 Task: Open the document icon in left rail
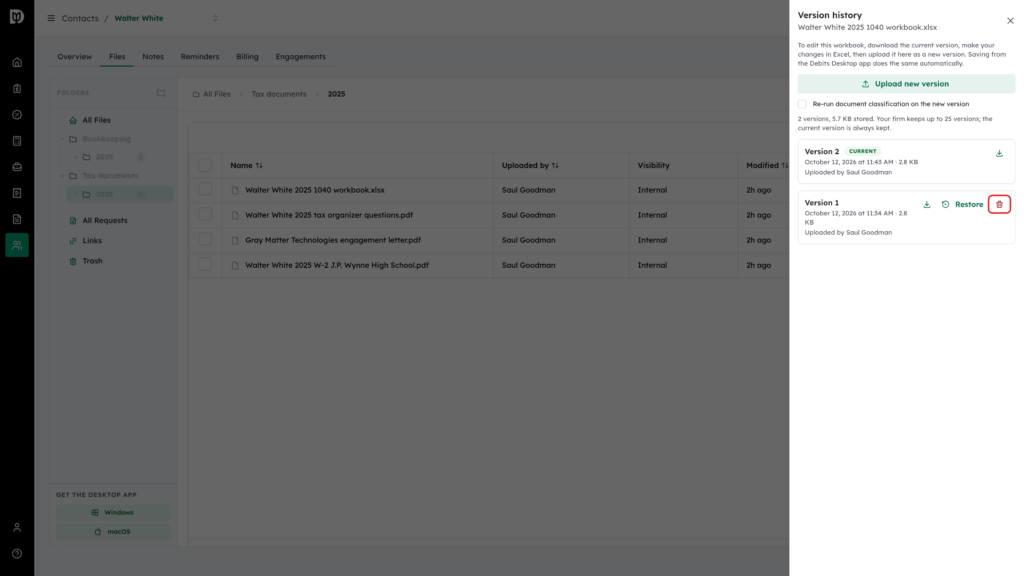[x=17, y=219]
